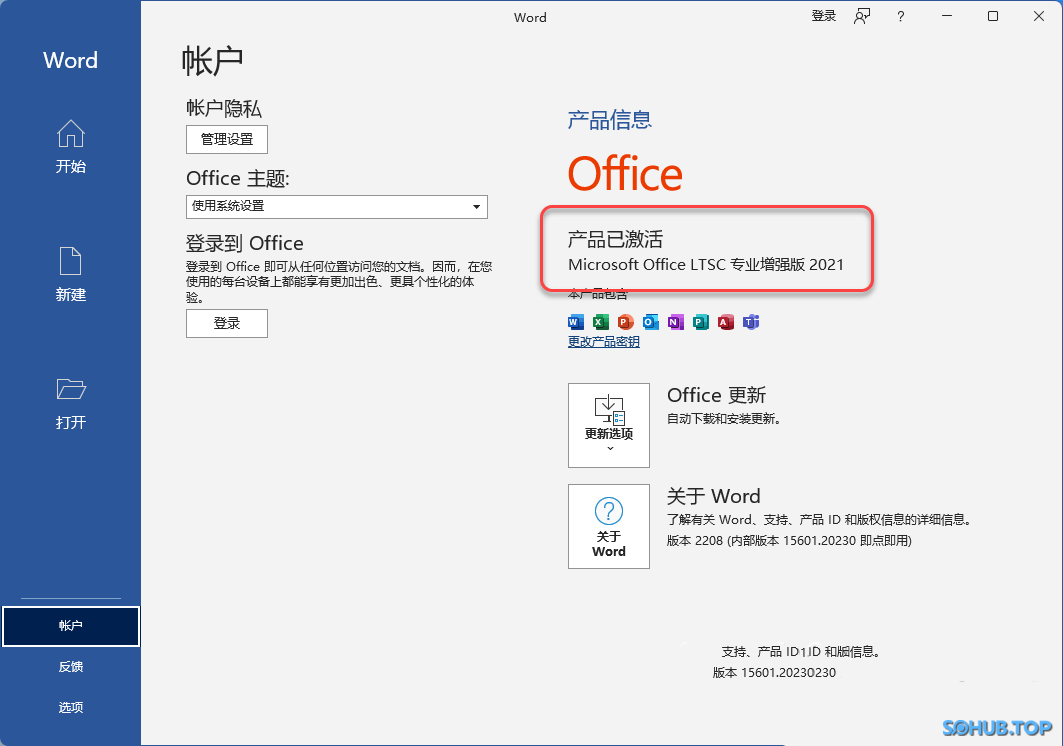Go to the 开始 home page in the sidebar
Screen dimensions: 1063x746
tap(71, 146)
